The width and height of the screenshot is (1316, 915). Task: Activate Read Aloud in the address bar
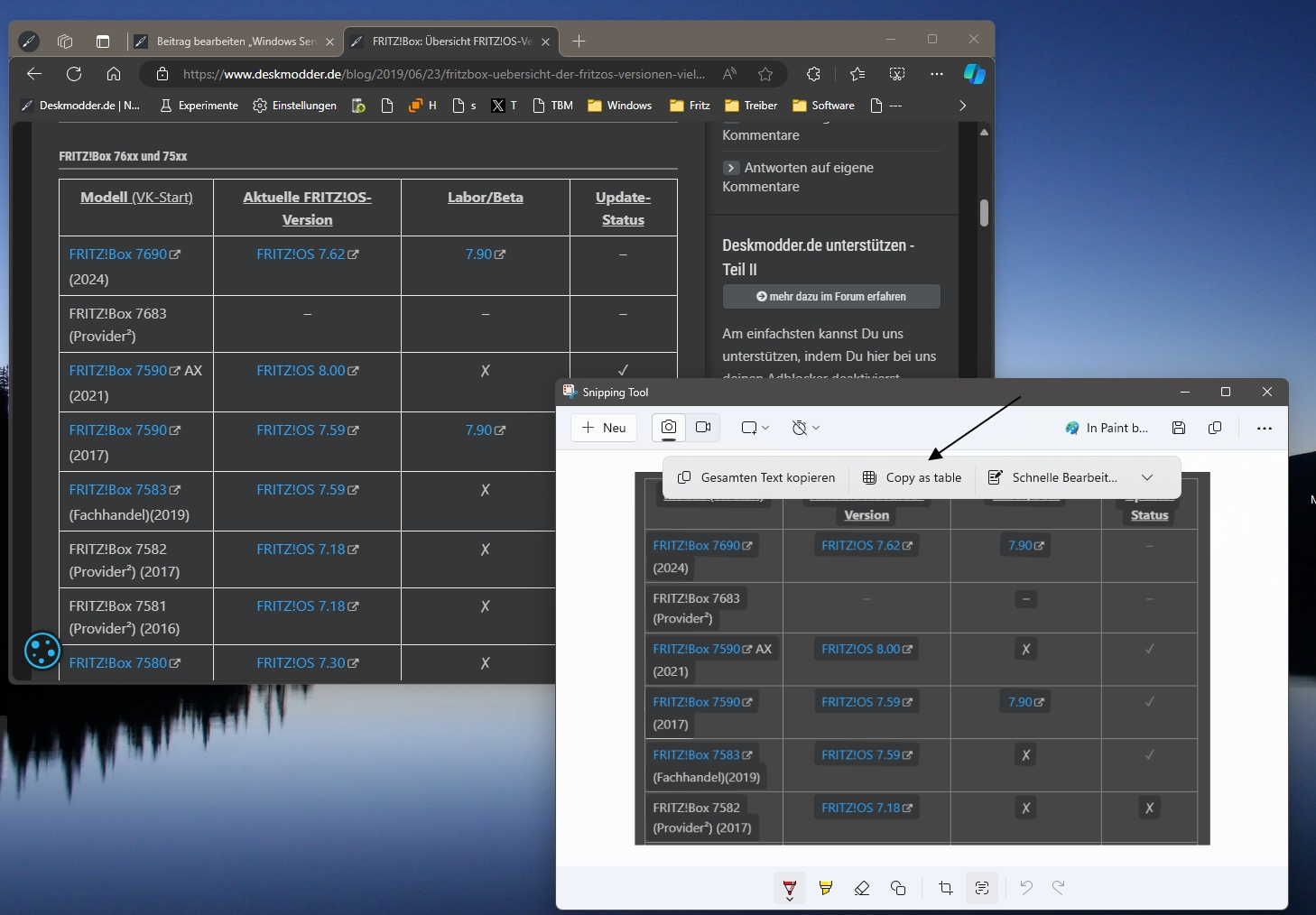pos(729,74)
